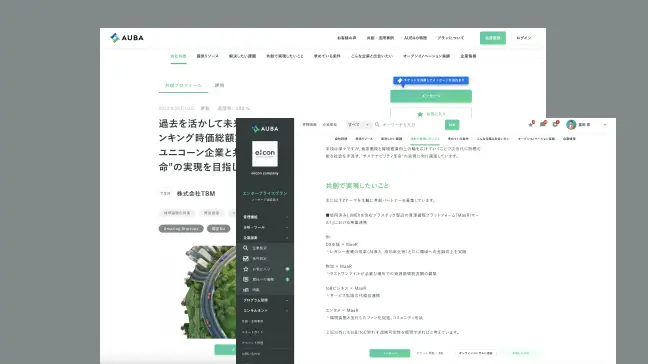Click the Amazing Startups tag pill
Viewport: 648px width, 364px height.
[x=181, y=228]
